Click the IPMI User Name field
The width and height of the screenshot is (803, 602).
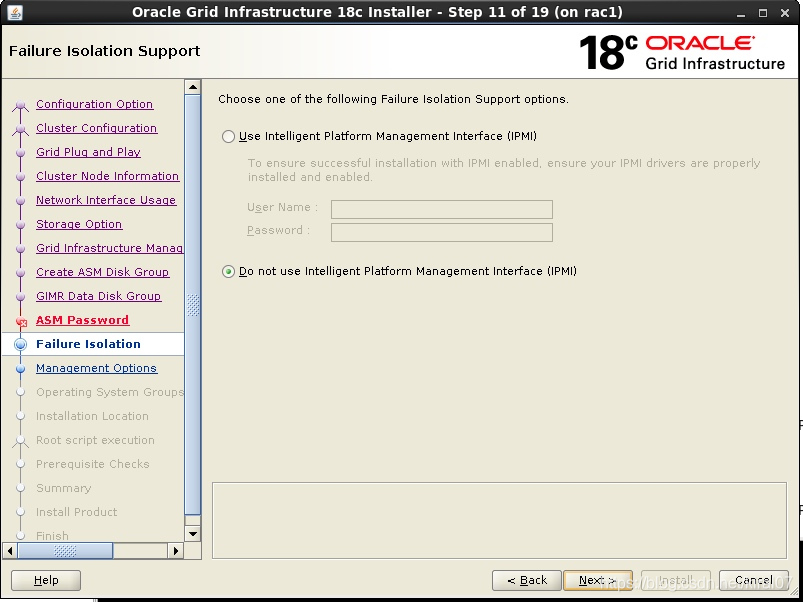441,209
